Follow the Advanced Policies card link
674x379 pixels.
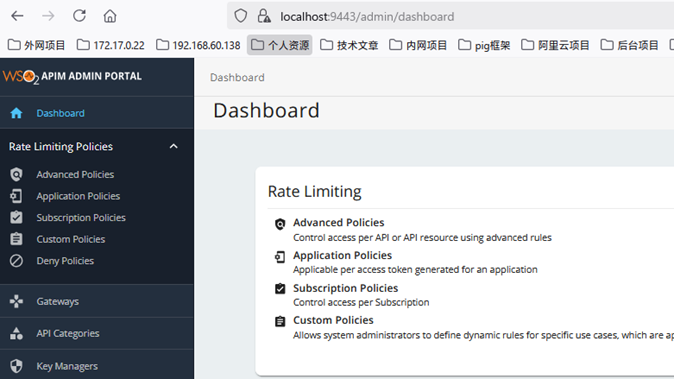(339, 223)
